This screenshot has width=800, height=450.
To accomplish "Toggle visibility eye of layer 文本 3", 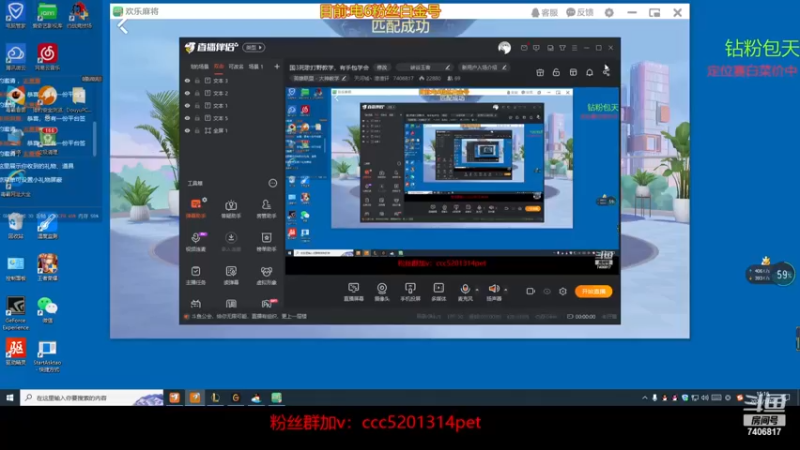I will click(187, 81).
